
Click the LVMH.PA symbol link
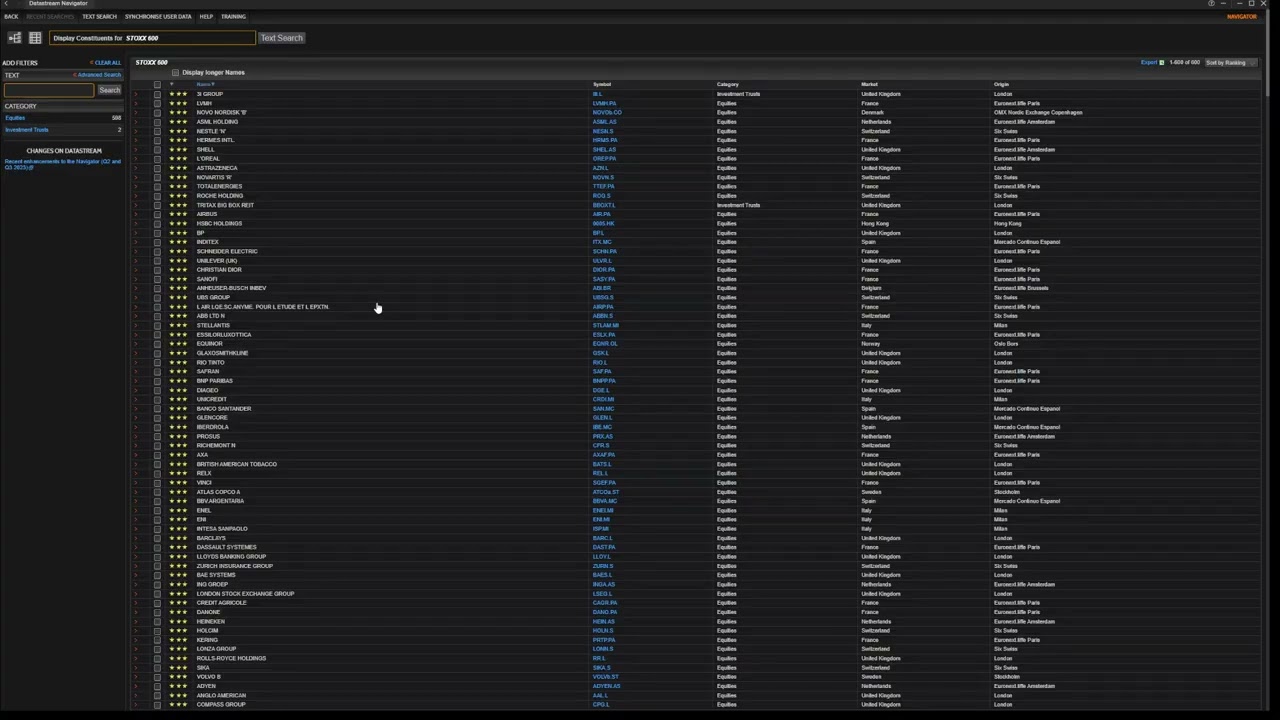click(604, 103)
